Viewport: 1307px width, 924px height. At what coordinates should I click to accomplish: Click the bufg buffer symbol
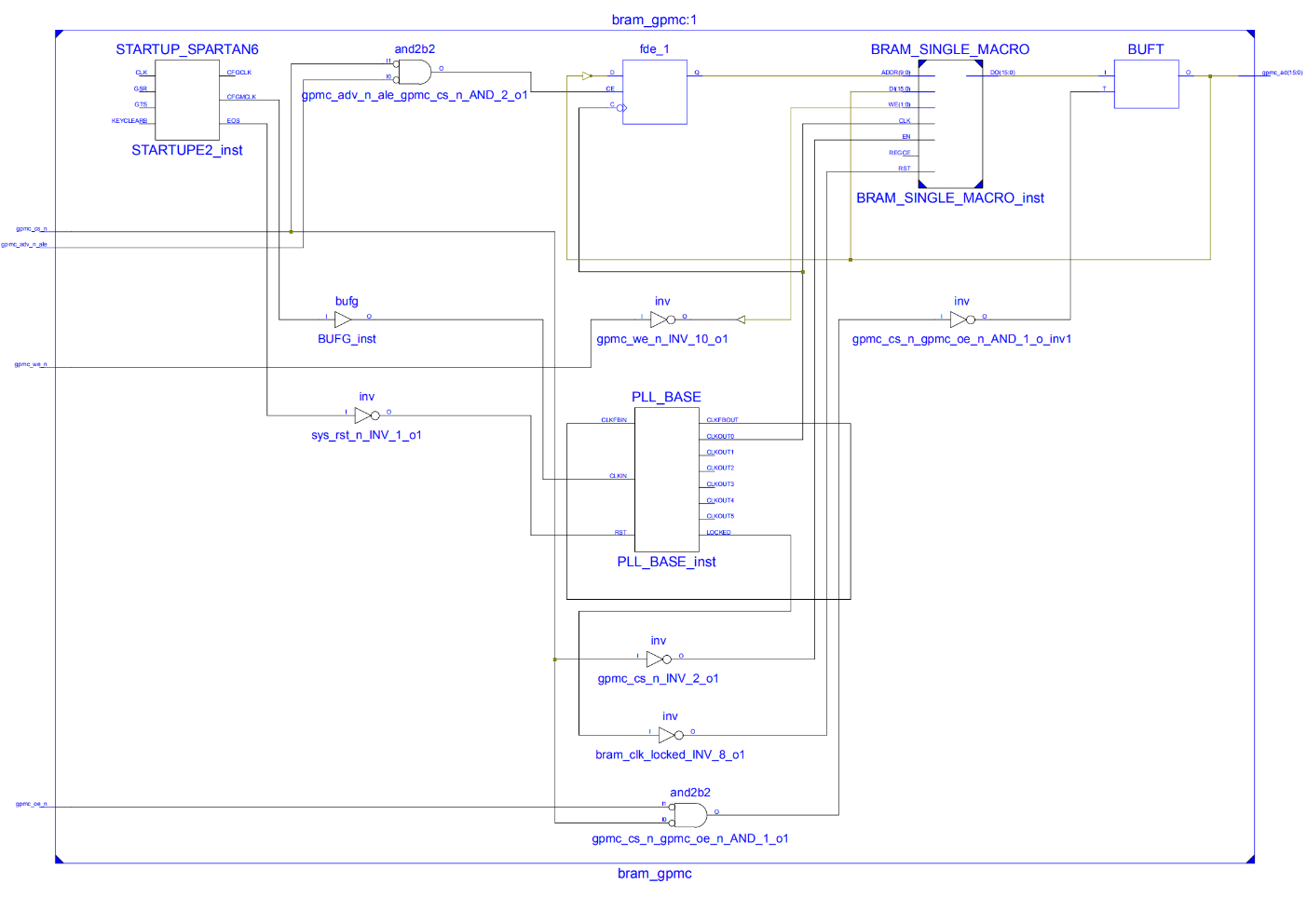pyautogui.click(x=343, y=319)
